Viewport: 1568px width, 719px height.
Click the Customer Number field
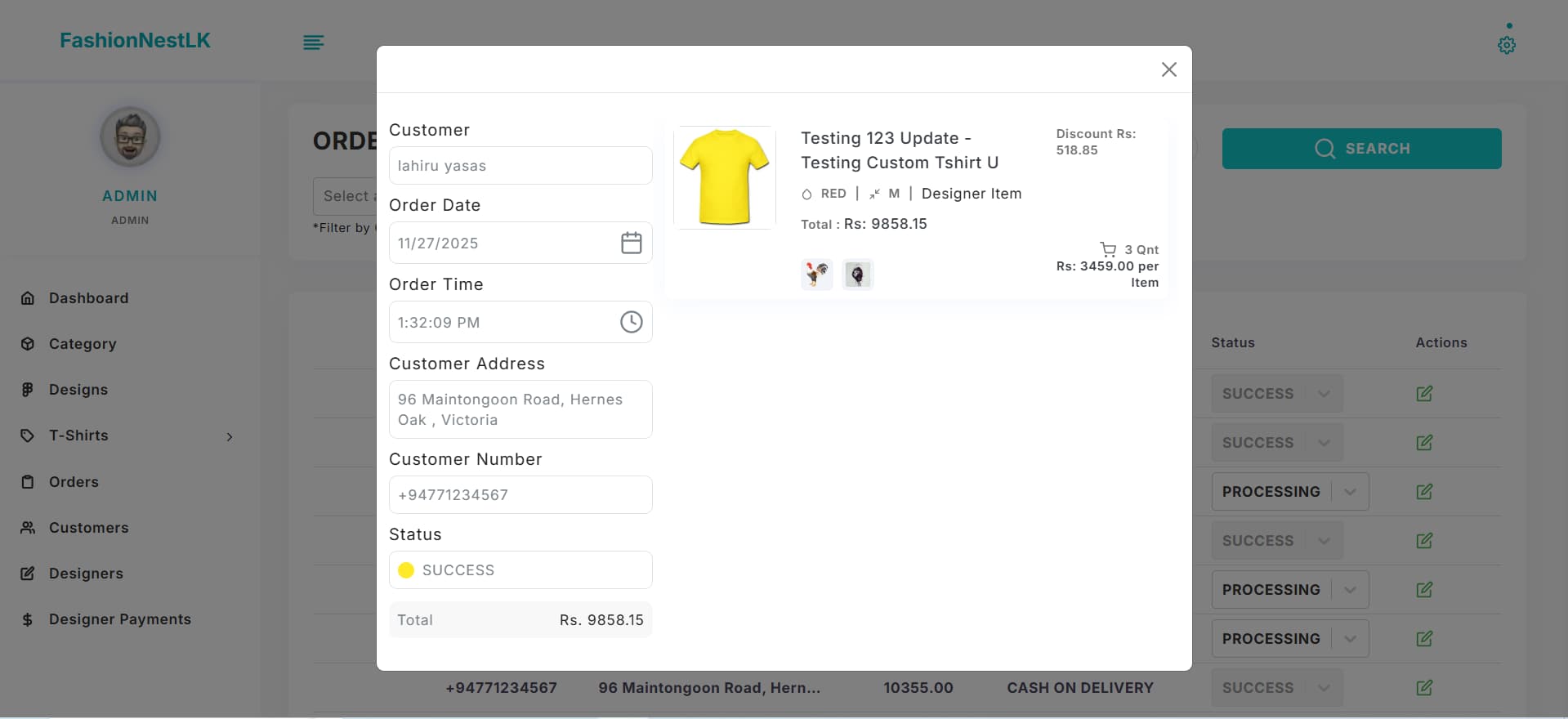pos(520,495)
